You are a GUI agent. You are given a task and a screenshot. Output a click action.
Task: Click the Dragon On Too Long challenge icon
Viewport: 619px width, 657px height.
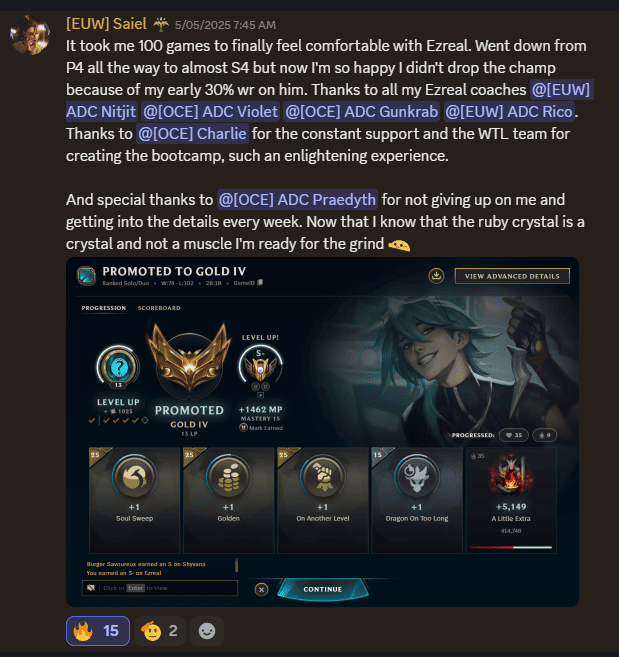coord(417,477)
